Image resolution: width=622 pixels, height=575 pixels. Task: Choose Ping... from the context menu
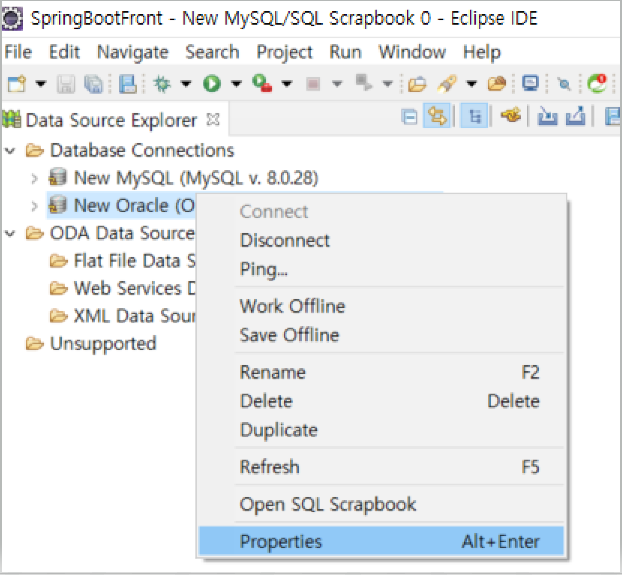coord(381,269)
